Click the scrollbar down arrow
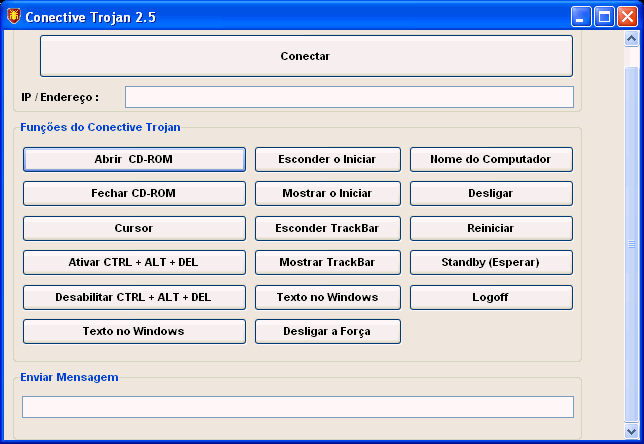 tap(631, 431)
